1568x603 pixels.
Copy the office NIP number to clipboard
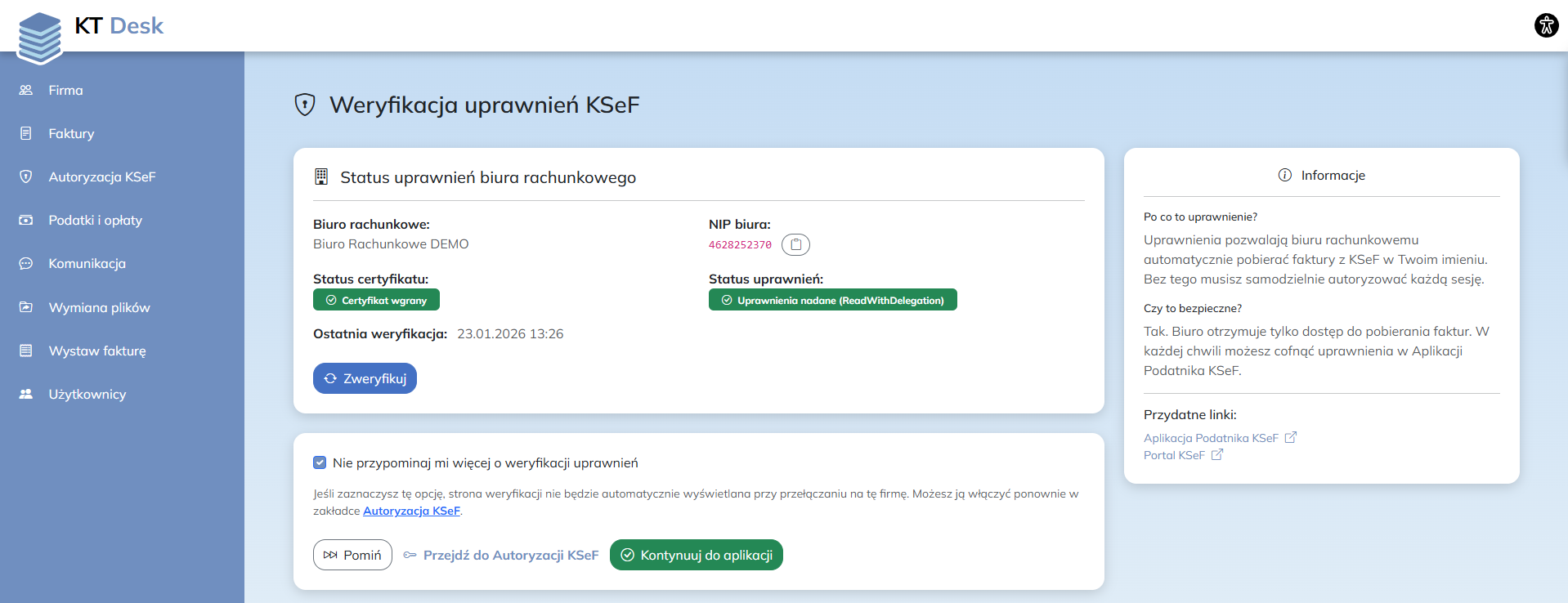pos(795,244)
